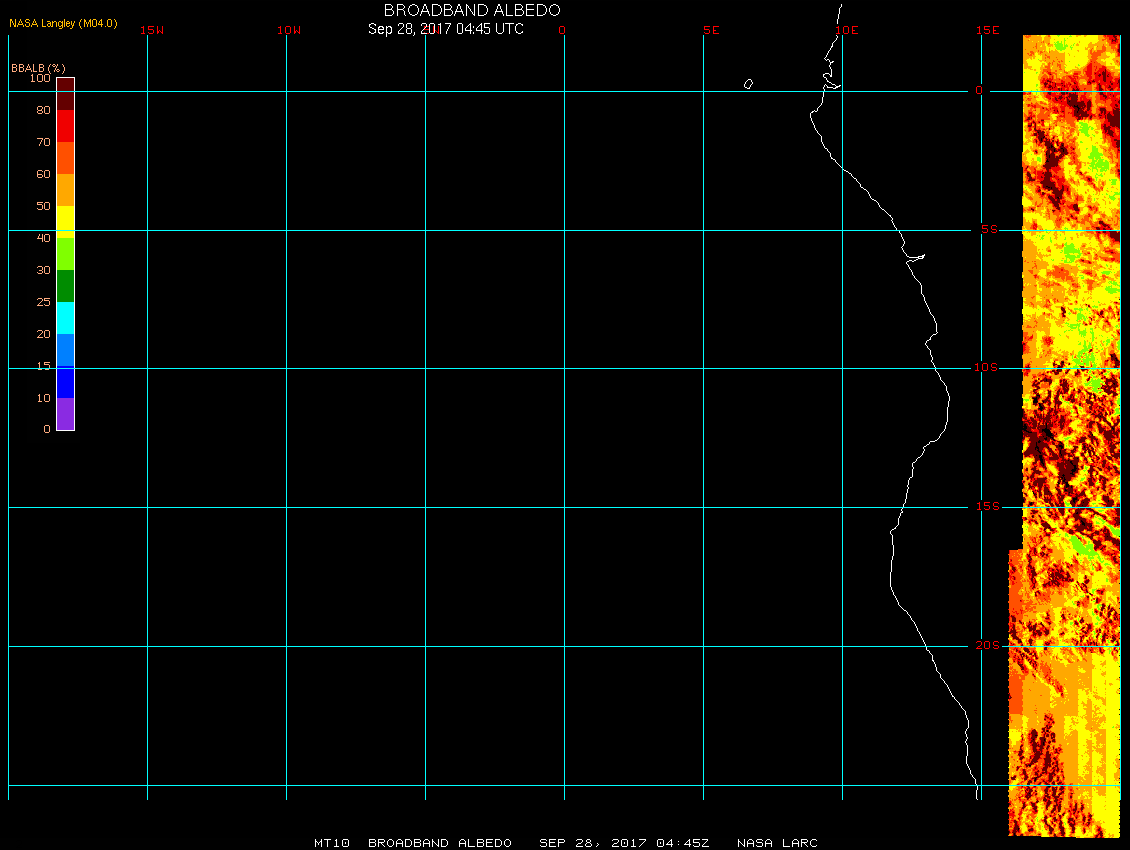Image resolution: width=1130 pixels, height=850 pixels.
Task: Click the legend value '60'
Action: [x=43, y=174]
